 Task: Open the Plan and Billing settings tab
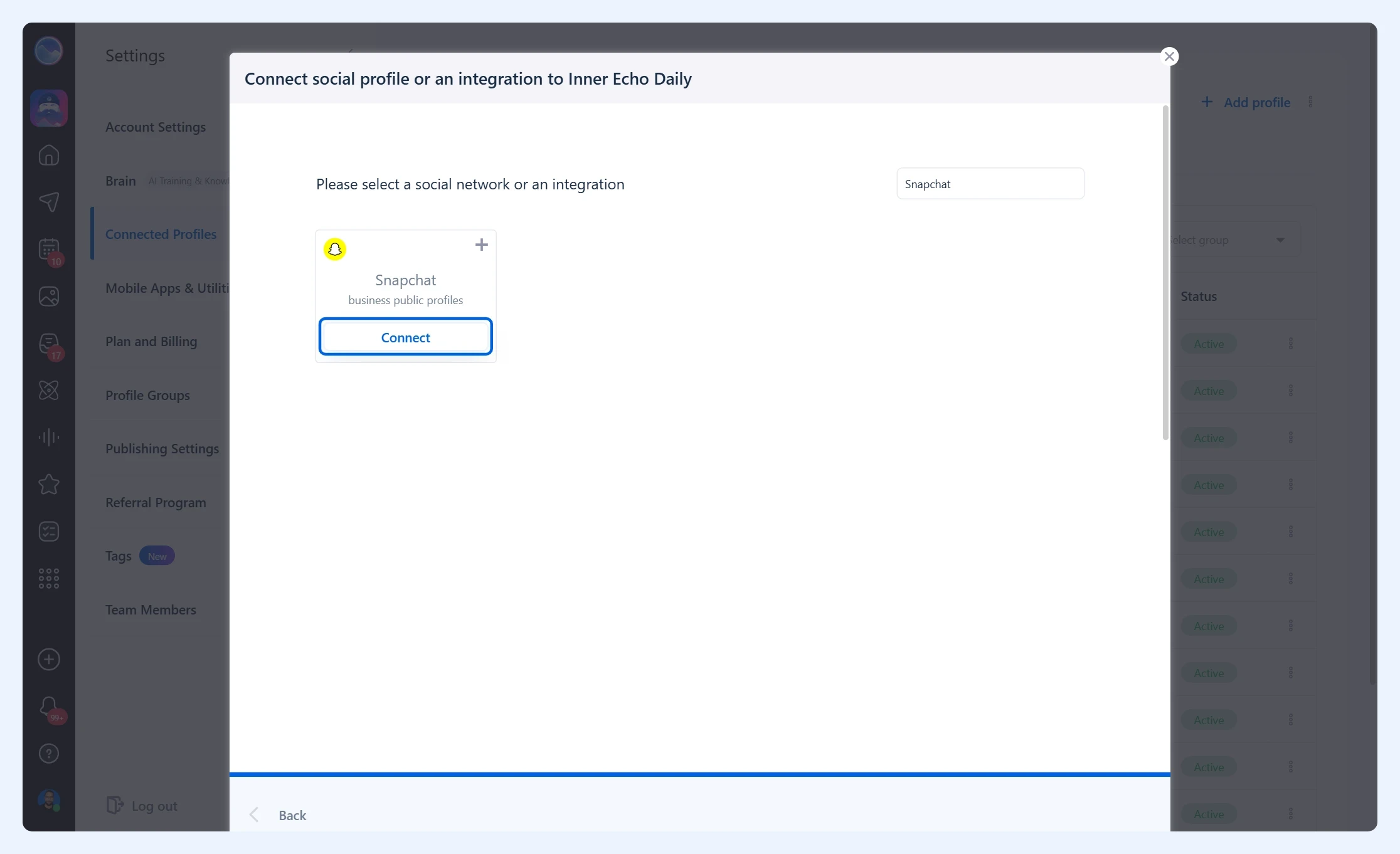tap(151, 342)
